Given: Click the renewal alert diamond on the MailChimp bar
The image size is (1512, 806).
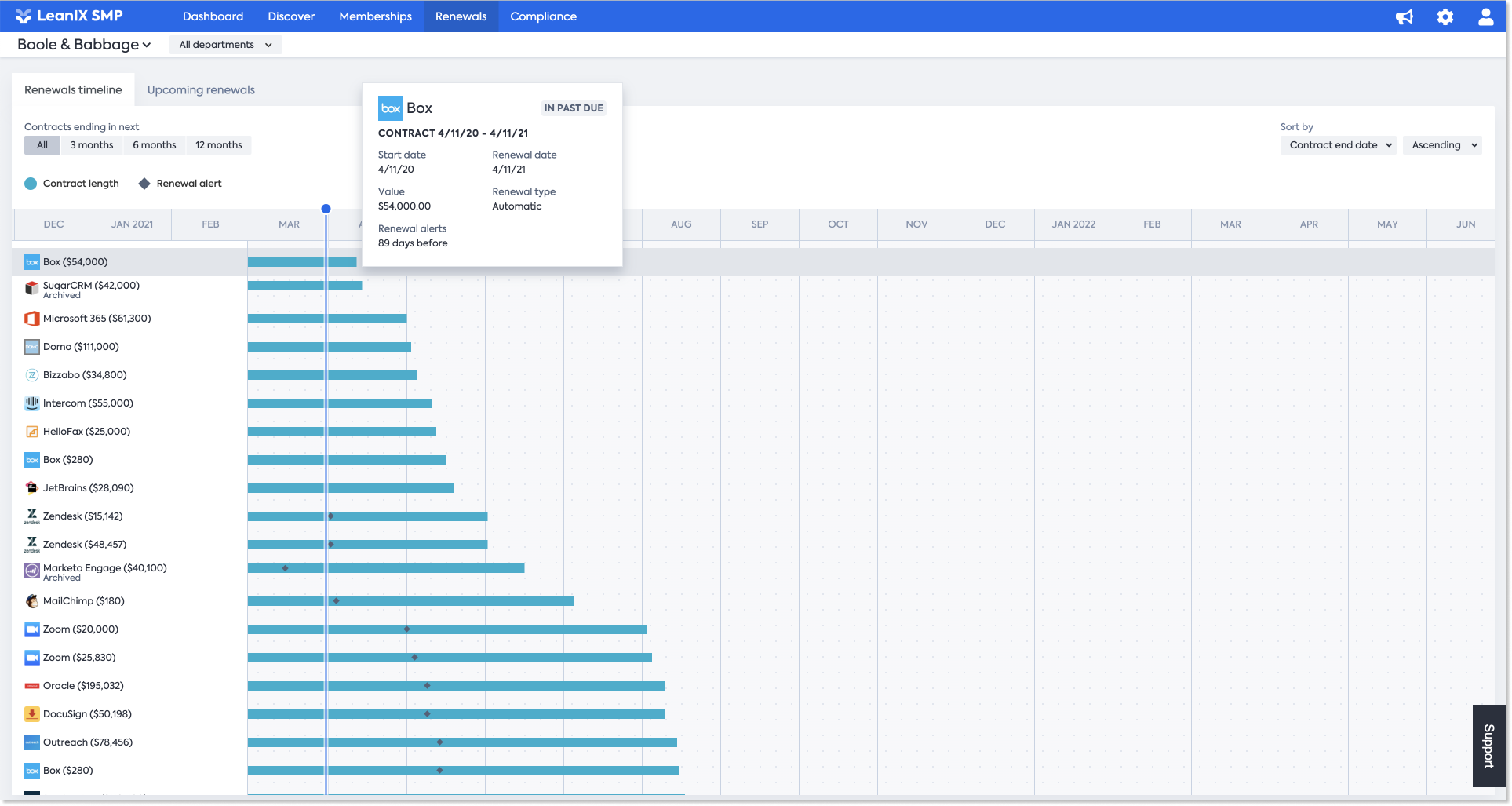Looking at the screenshot, I should [x=336, y=601].
